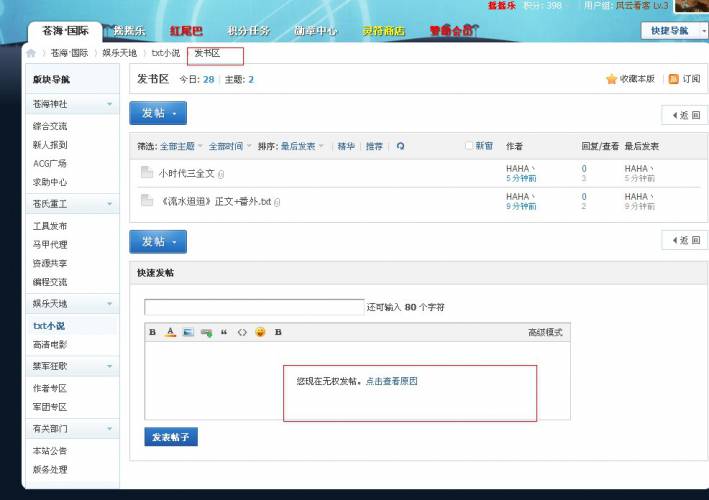The image size is (709, 500).
Task: Click the bold formatting icon in editor
Action: (x=153, y=332)
